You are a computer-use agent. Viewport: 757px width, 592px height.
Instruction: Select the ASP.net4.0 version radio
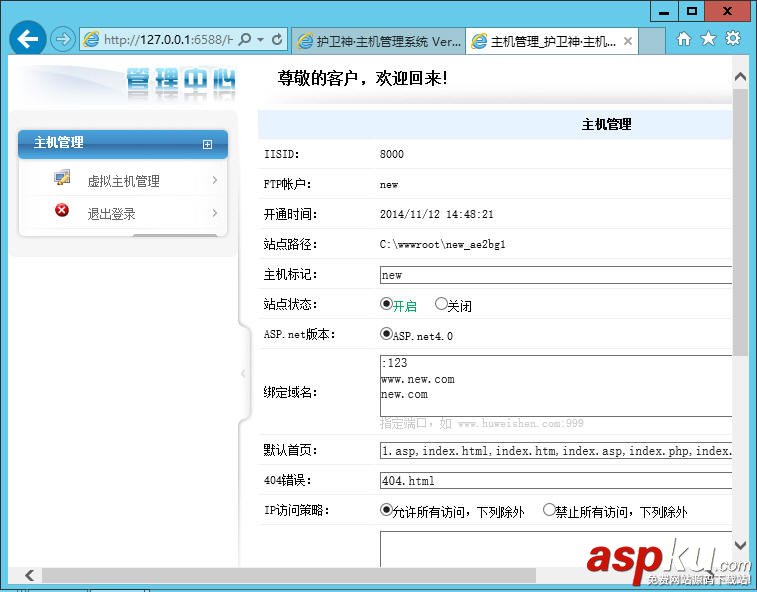point(386,334)
